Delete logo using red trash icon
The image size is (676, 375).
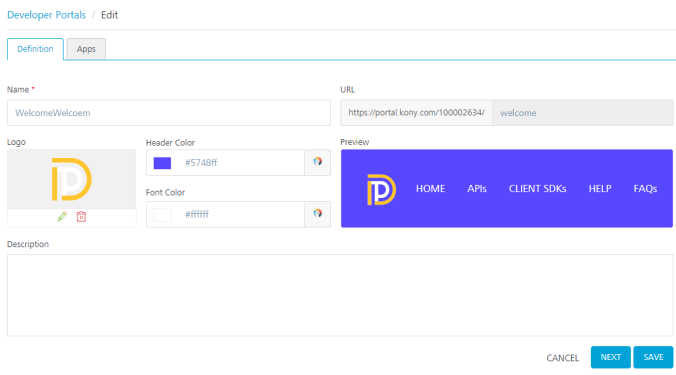pyautogui.click(x=81, y=216)
